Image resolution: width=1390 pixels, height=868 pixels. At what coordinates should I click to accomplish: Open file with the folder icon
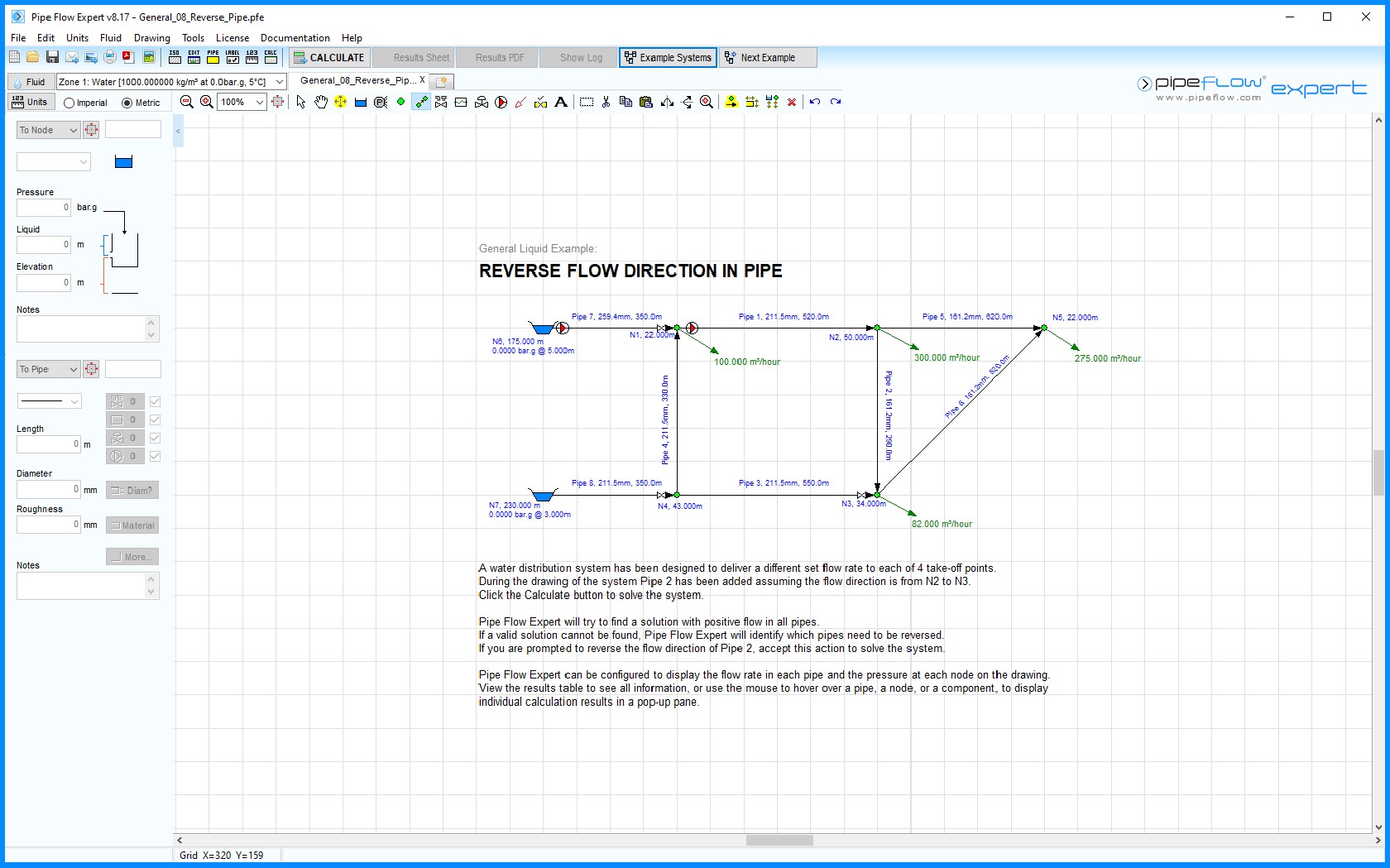tap(32, 57)
